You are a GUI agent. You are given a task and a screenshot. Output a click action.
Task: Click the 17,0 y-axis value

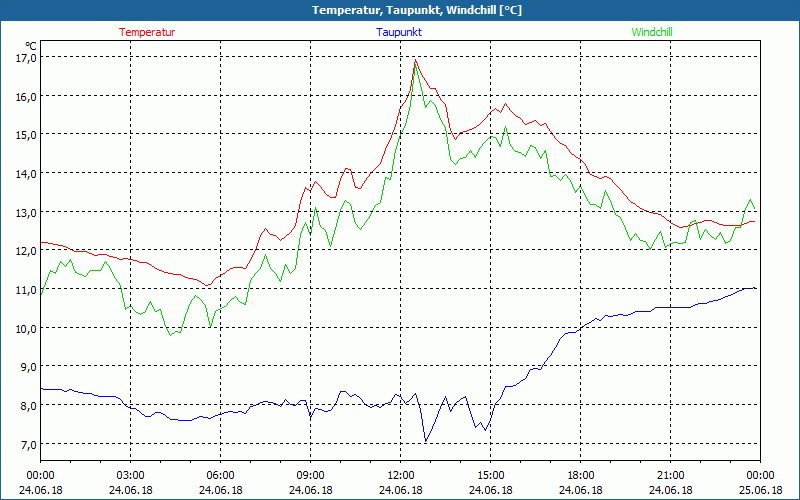pos(26,58)
